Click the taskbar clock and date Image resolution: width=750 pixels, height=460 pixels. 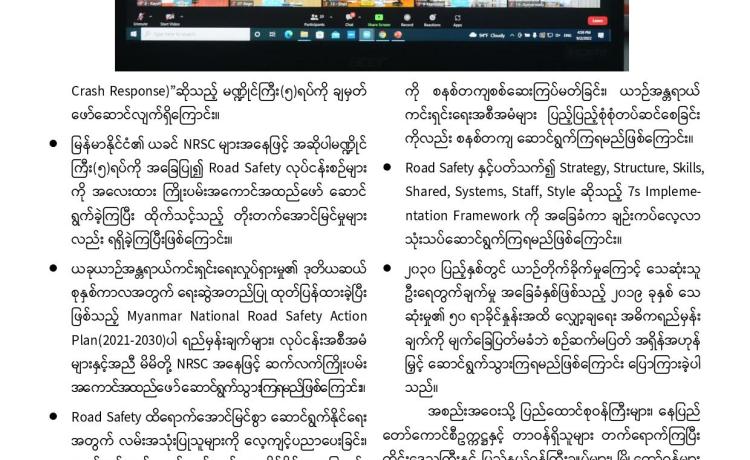coord(584,35)
